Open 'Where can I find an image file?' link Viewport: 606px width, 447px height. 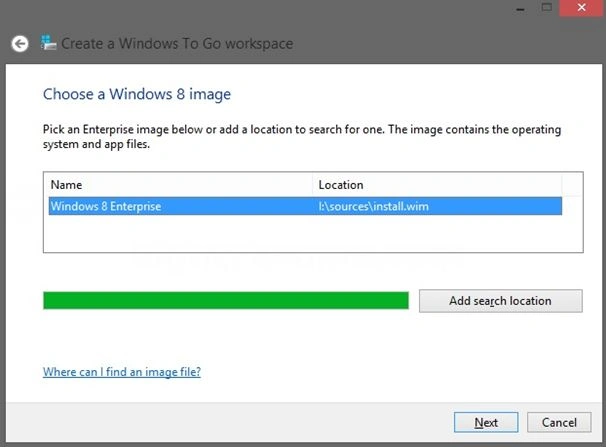[122, 372]
